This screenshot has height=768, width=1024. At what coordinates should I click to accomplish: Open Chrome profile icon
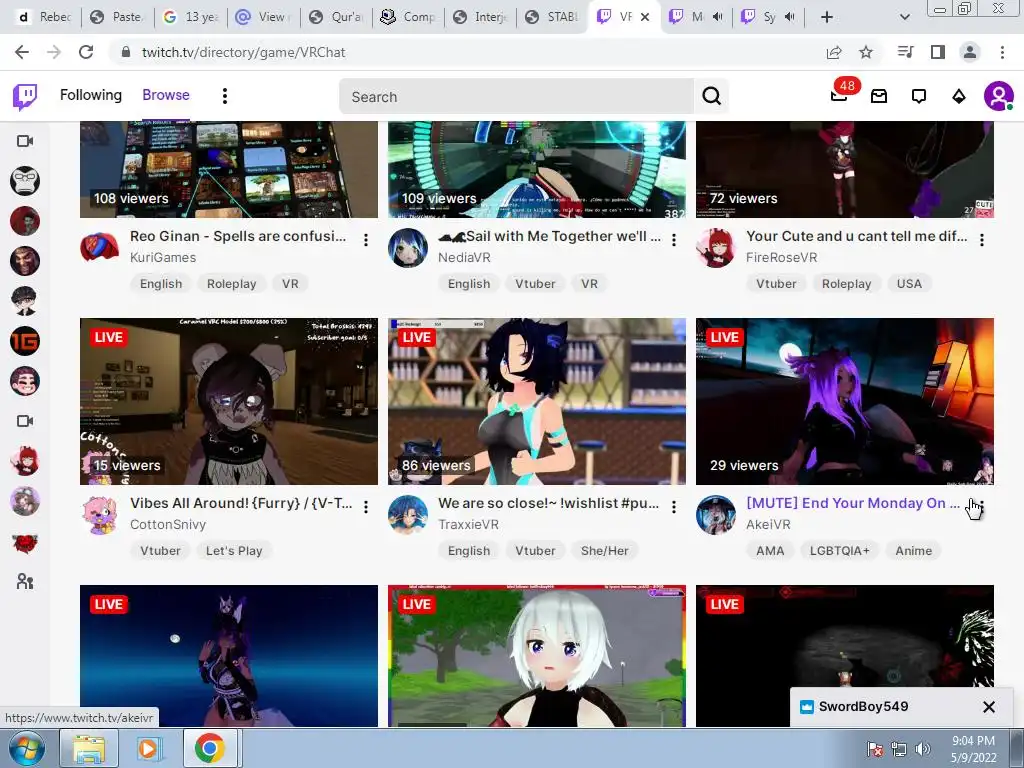(970, 52)
